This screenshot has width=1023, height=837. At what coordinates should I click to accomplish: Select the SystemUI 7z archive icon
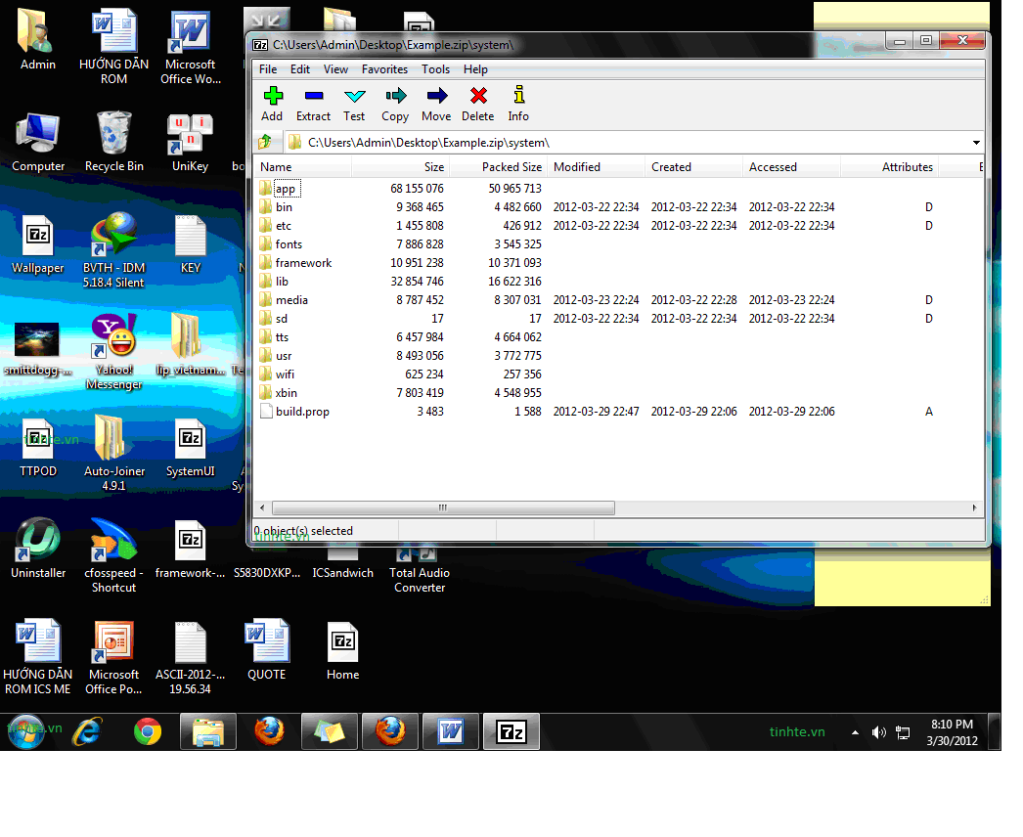pos(191,448)
